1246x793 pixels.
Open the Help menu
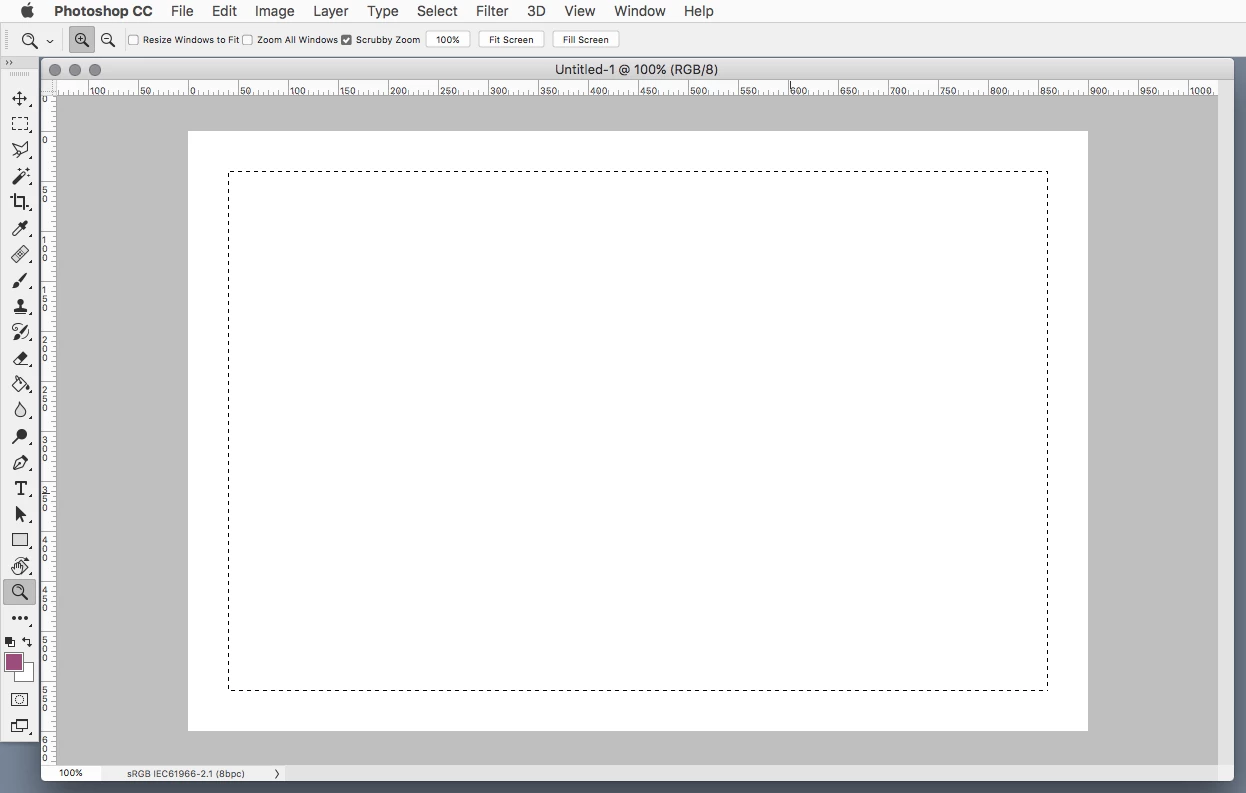(699, 11)
